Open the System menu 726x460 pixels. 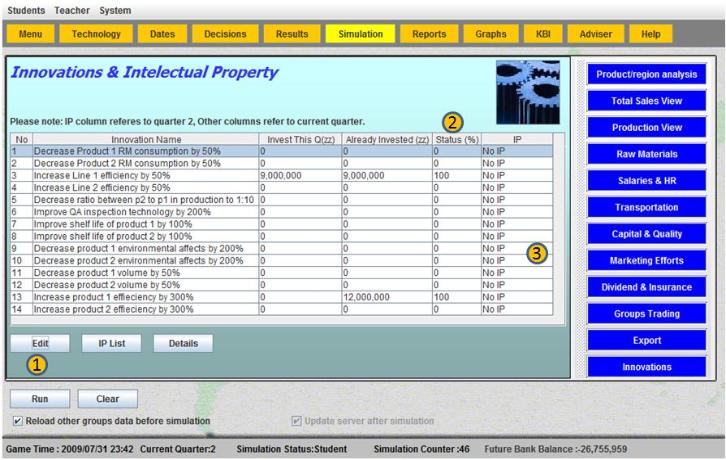115,10
